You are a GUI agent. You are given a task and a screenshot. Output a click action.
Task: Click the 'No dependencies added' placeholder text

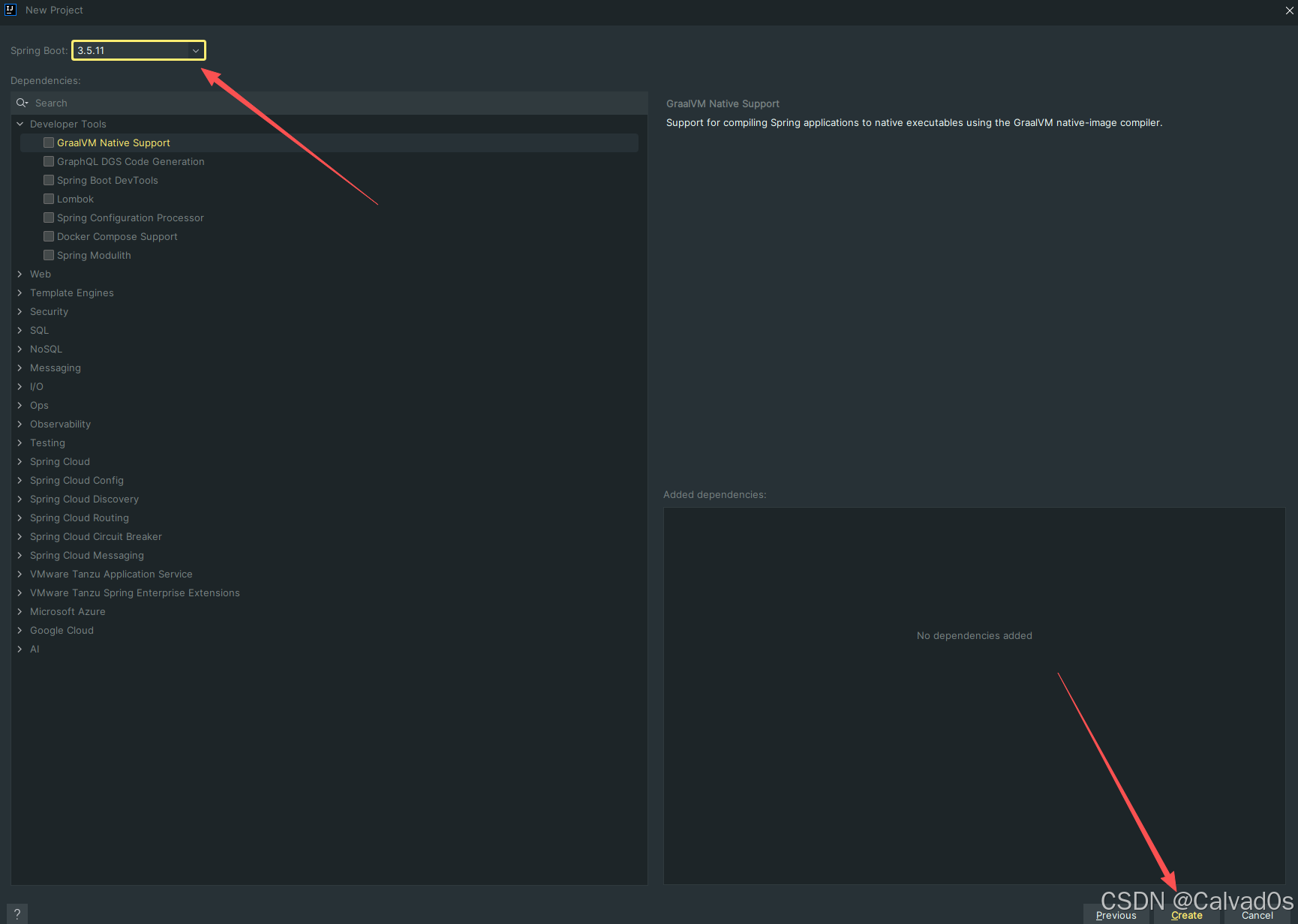click(974, 635)
